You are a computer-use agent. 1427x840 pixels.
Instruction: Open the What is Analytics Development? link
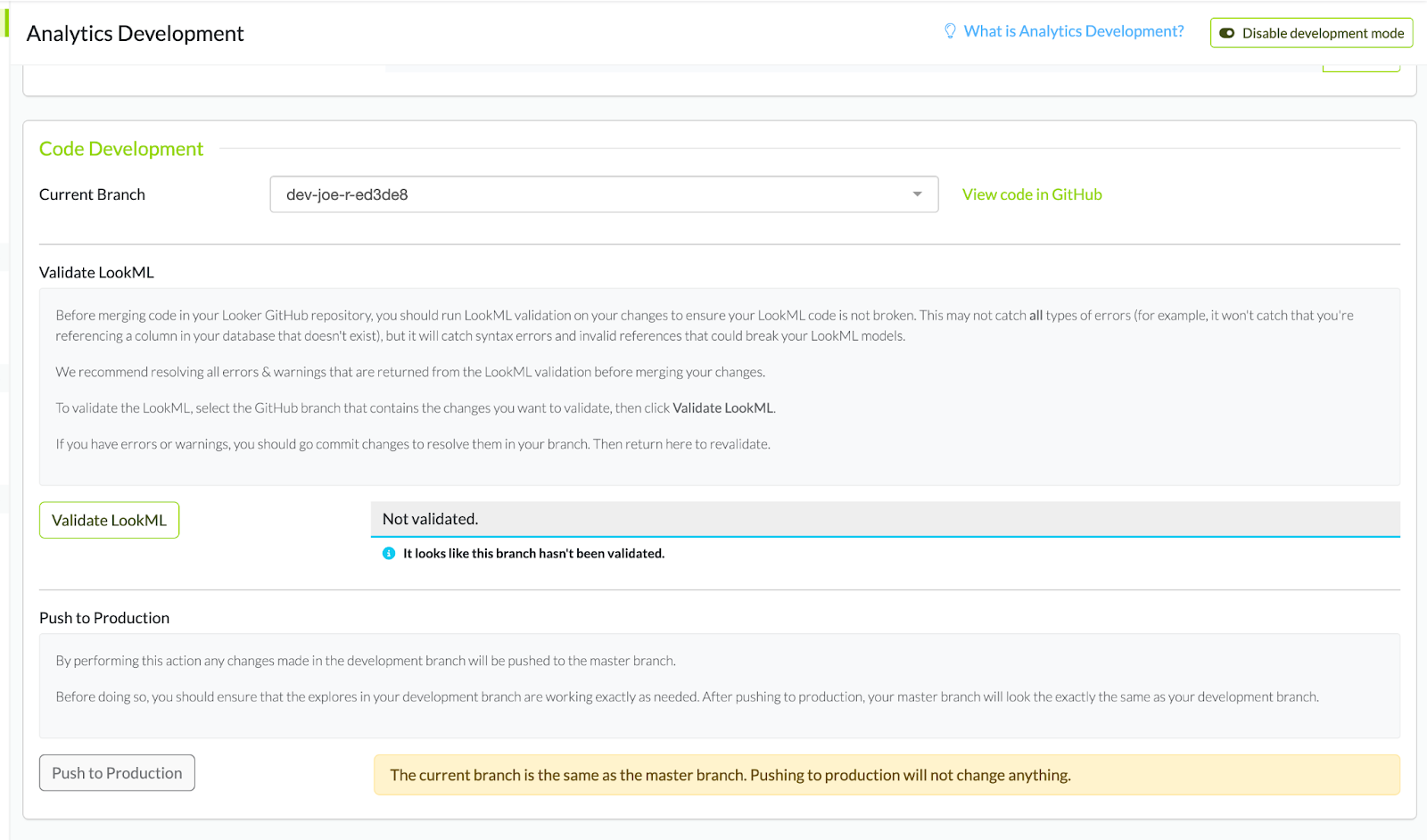pyautogui.click(x=1073, y=31)
